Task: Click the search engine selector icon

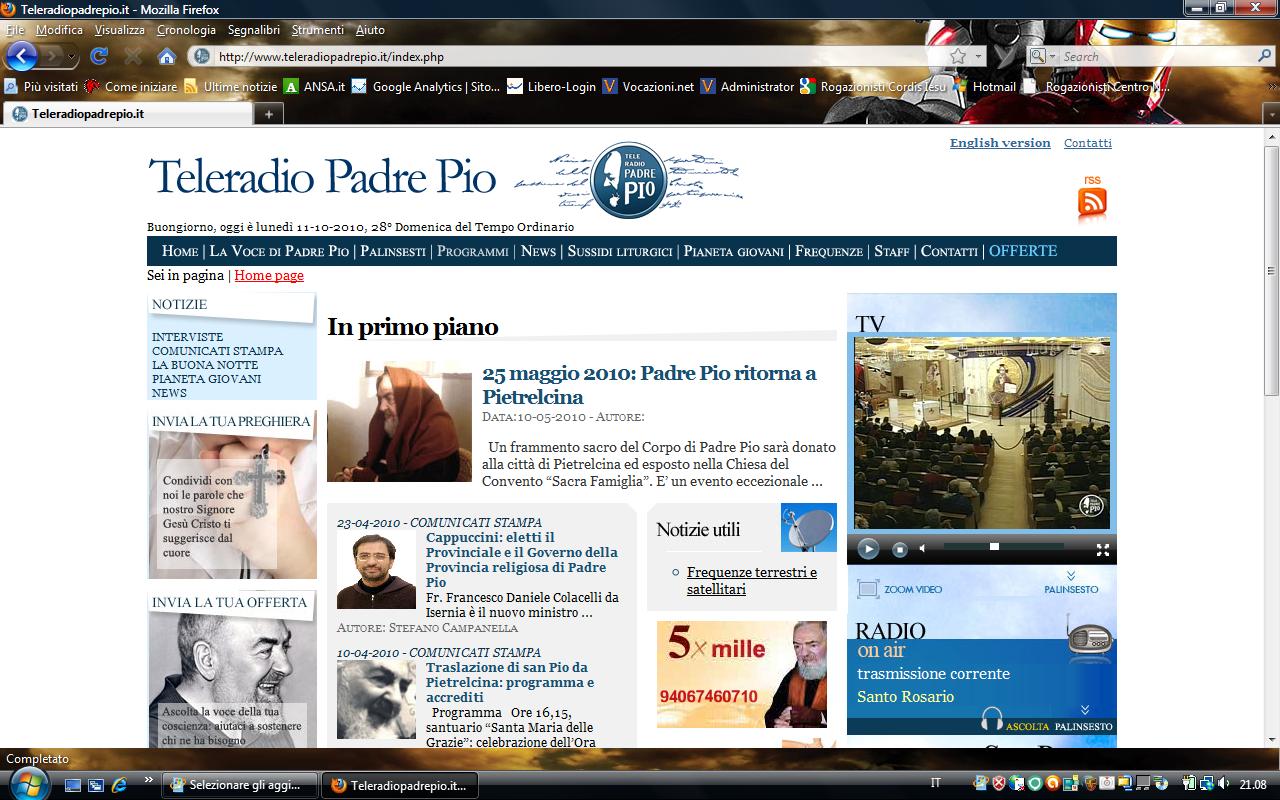Action: tap(1041, 57)
